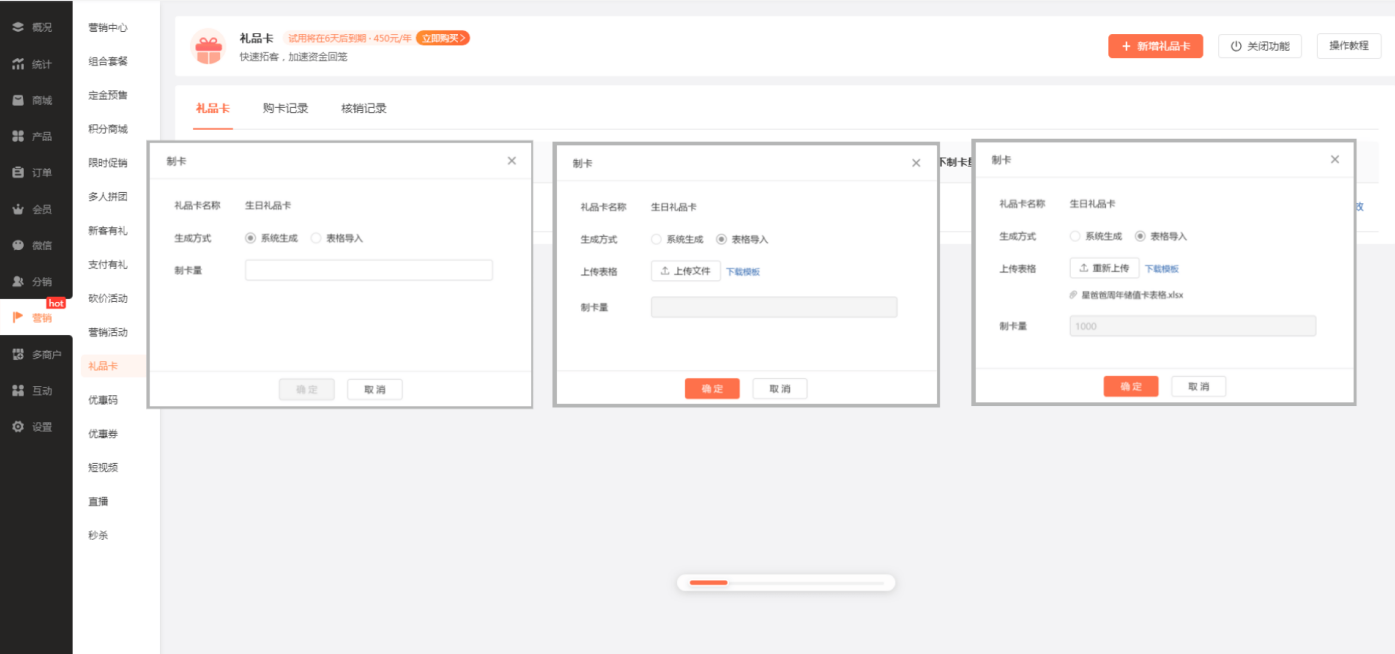
Task: Click the orange progress bar at bottom
Action: coord(708,582)
